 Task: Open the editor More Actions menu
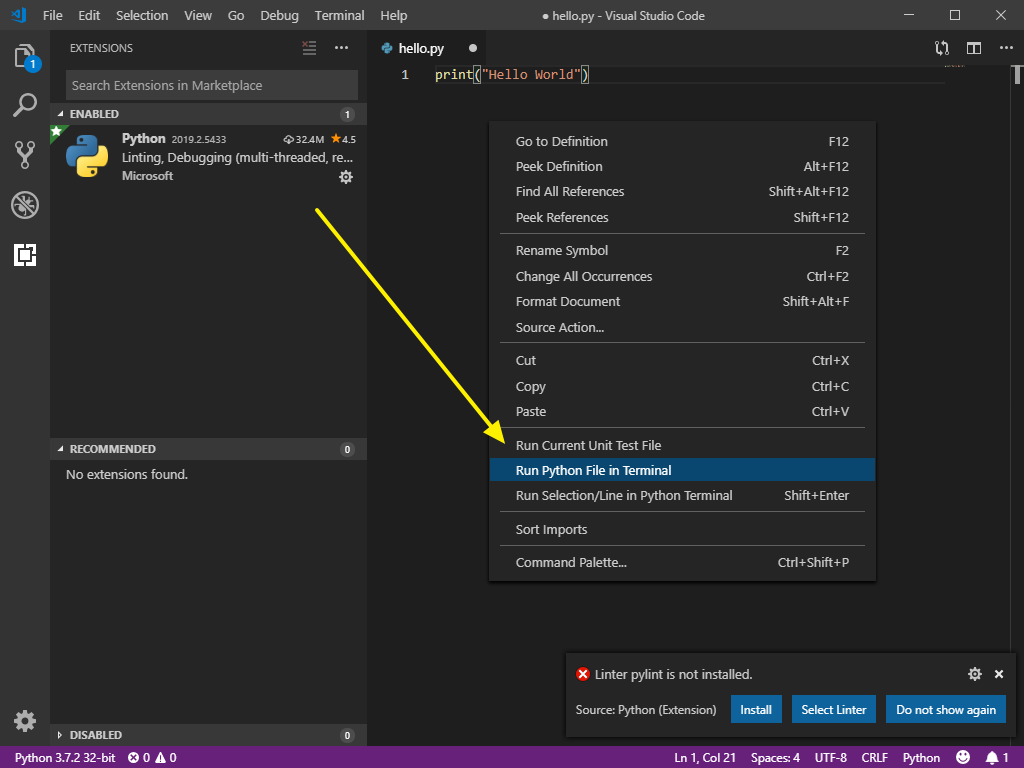point(1006,47)
